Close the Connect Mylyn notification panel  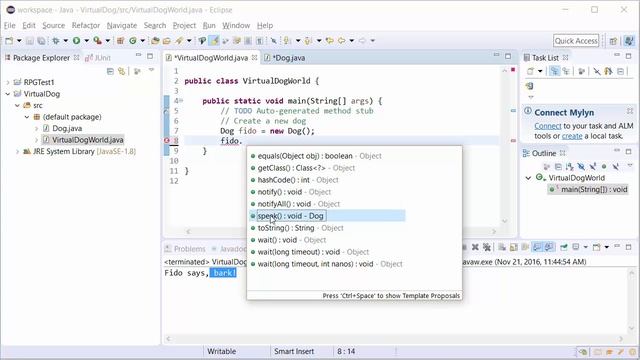[630, 111]
